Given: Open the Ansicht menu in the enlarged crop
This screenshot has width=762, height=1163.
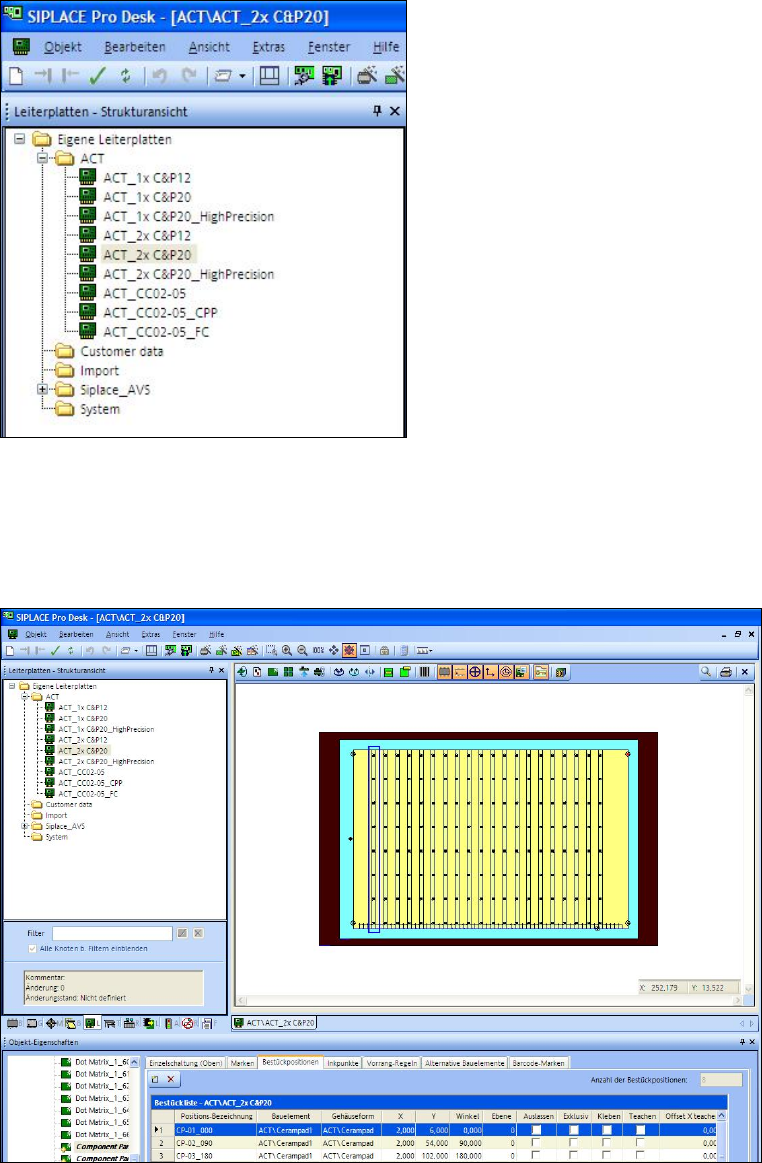Looking at the screenshot, I should (209, 47).
